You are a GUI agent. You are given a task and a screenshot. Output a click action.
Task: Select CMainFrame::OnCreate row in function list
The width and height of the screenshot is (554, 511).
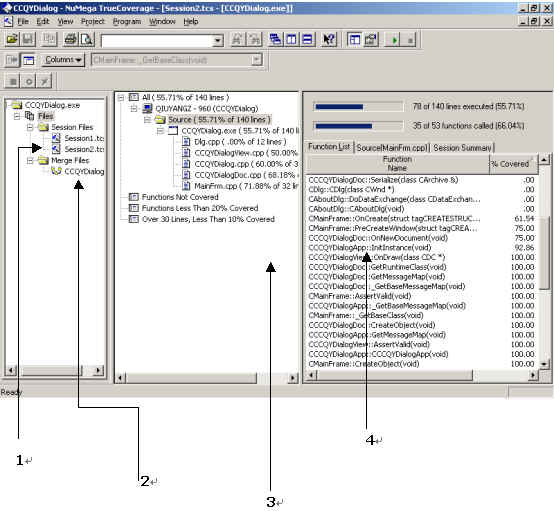pyautogui.click(x=421, y=218)
